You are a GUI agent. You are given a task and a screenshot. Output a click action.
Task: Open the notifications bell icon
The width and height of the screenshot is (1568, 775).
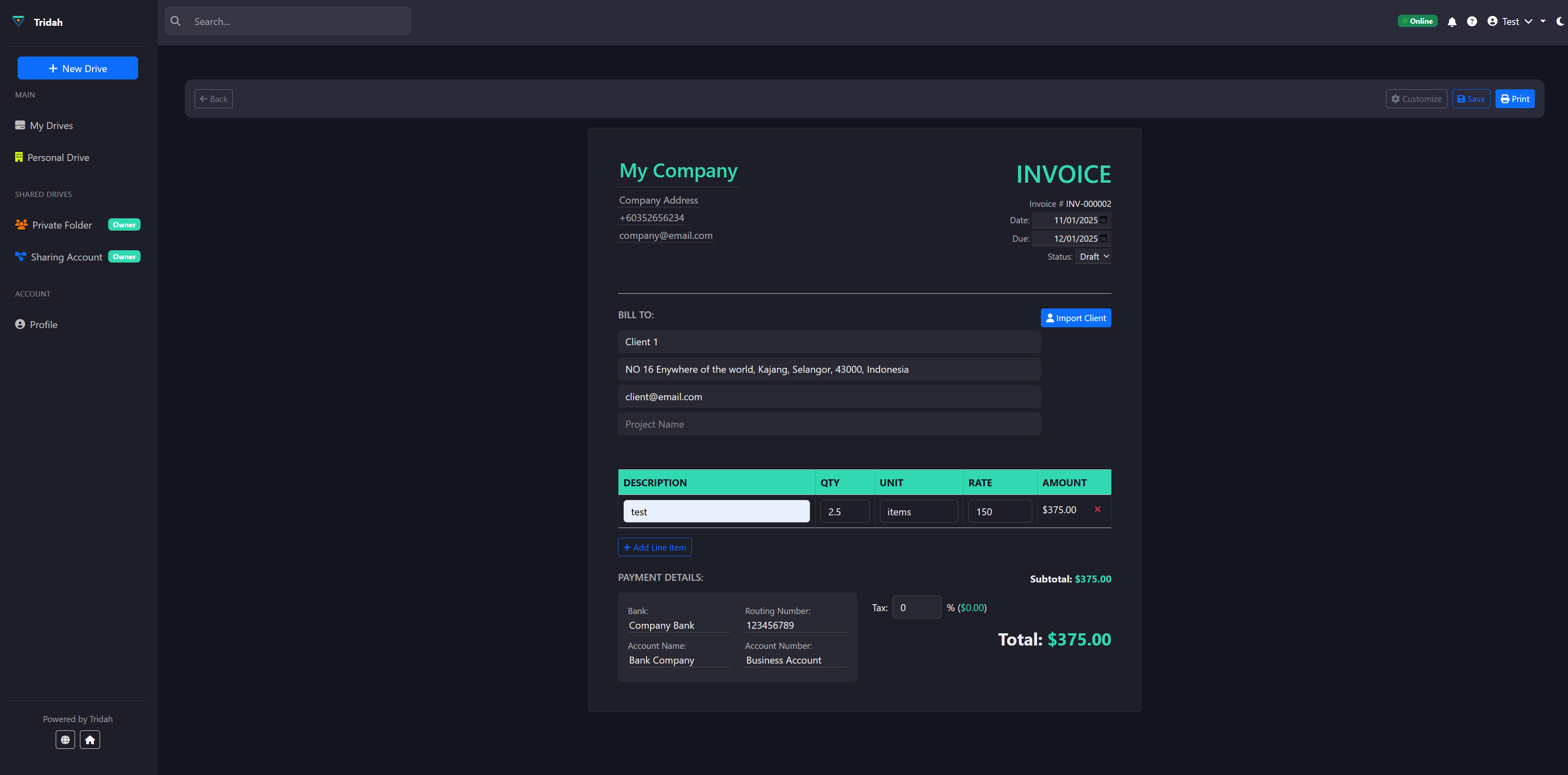pos(1452,20)
